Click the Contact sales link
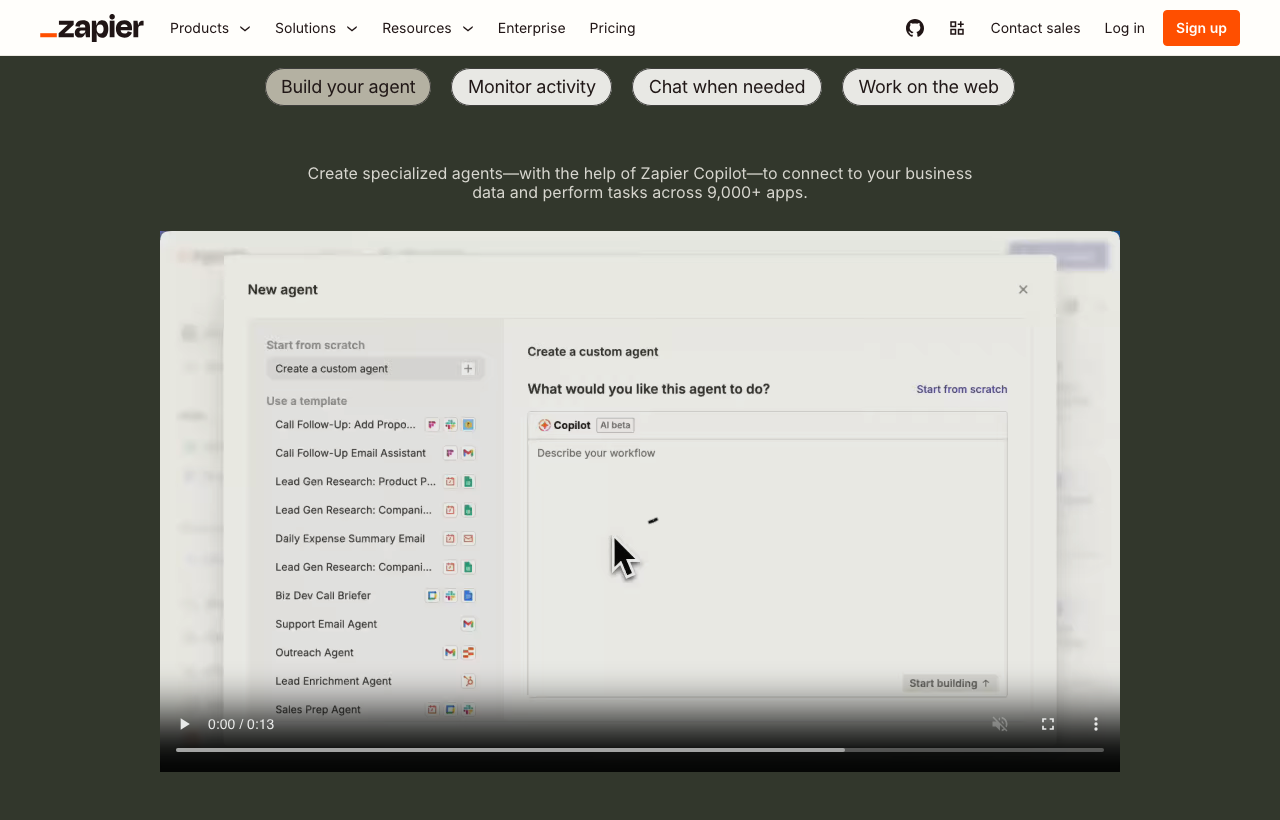This screenshot has width=1280, height=820. [1036, 28]
